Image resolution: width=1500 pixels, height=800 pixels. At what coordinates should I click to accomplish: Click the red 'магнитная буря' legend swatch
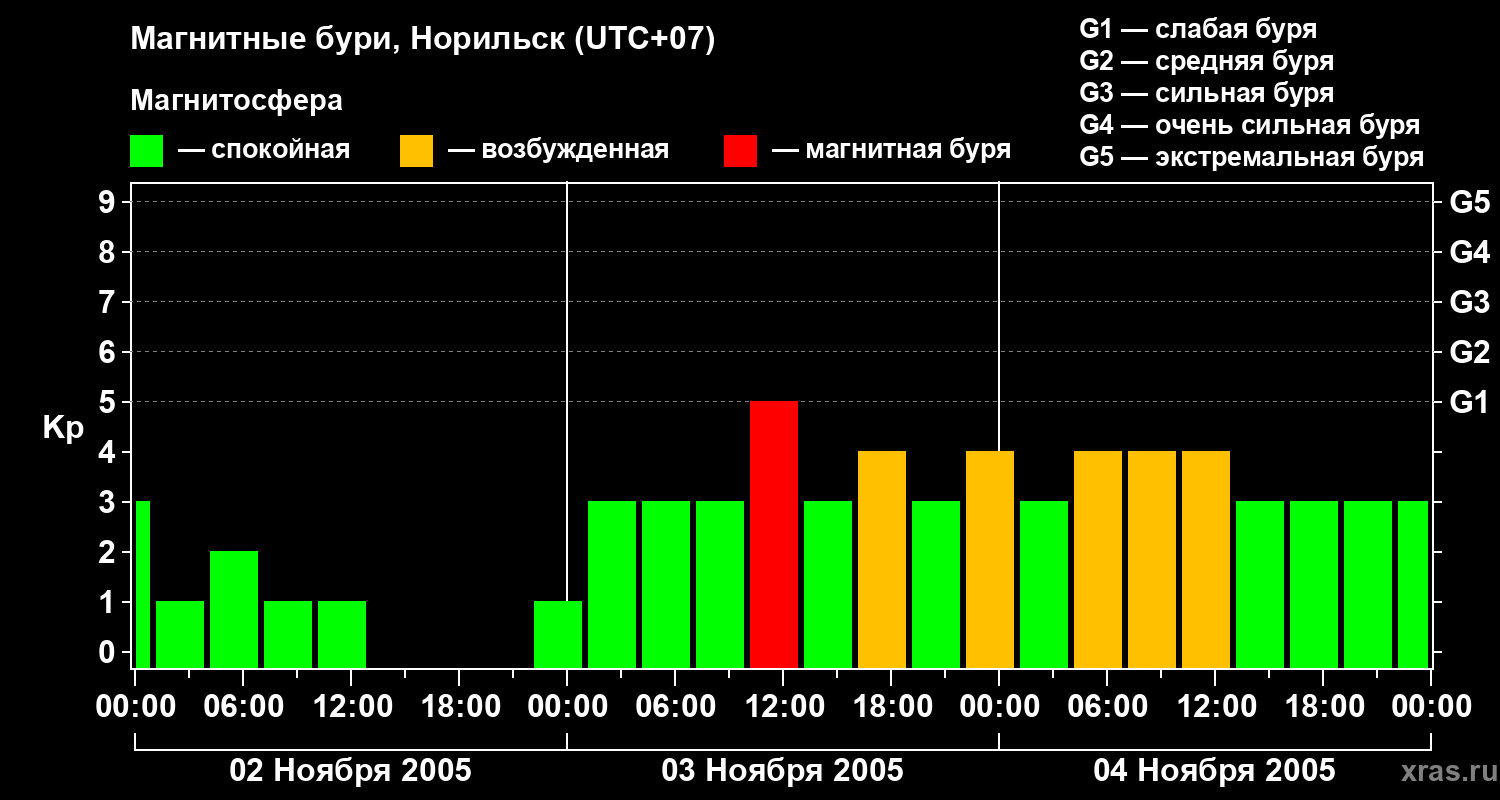pyautogui.click(x=740, y=151)
